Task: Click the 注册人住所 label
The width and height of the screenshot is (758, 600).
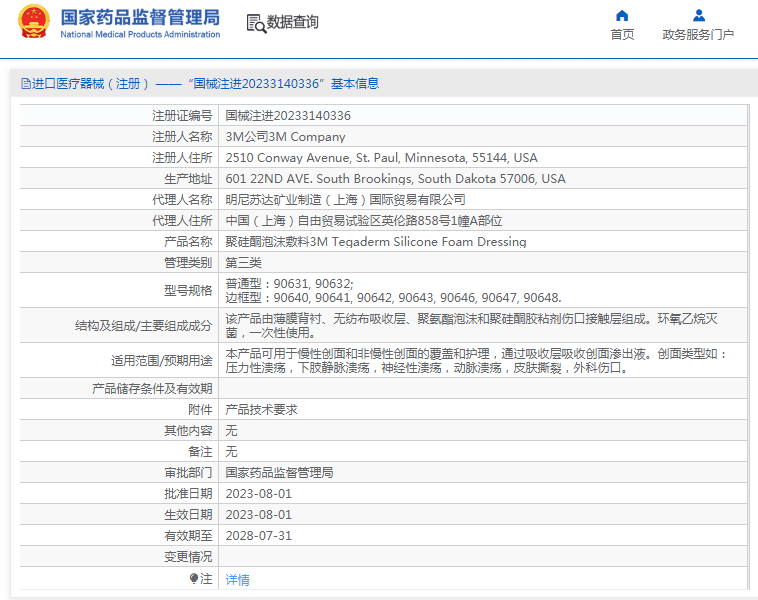Action: (182, 158)
